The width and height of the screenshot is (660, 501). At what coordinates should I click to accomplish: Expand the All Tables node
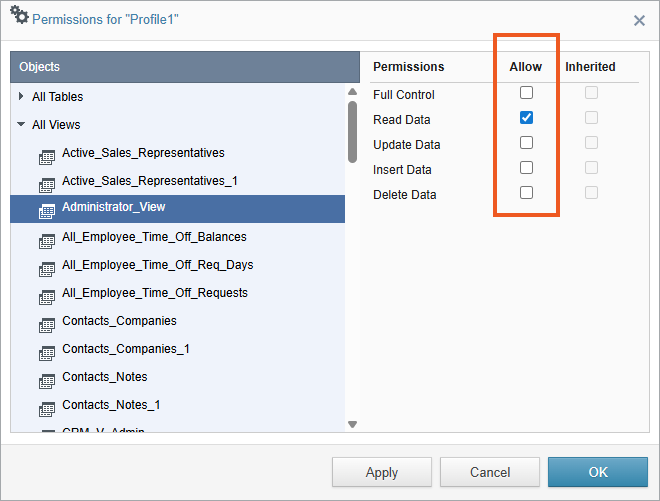click(x=21, y=96)
